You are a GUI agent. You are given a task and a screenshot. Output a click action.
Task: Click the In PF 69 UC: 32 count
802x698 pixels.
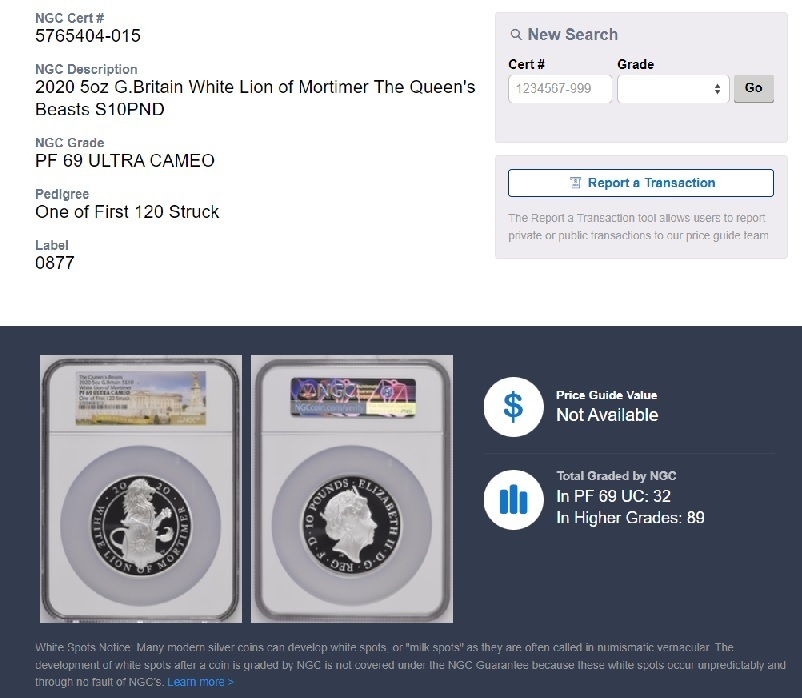[613, 496]
